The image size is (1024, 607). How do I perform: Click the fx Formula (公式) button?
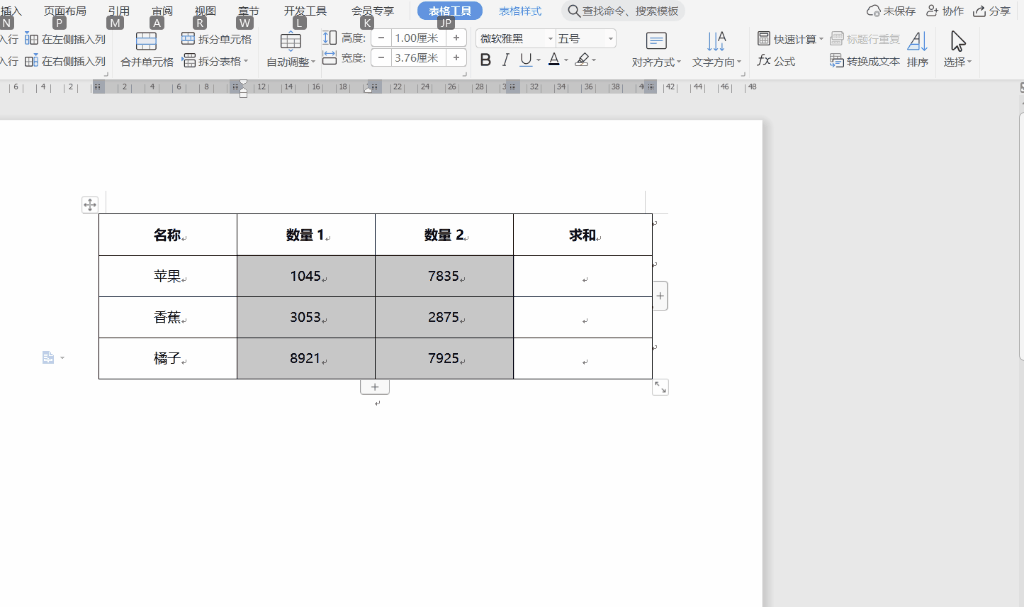coord(776,61)
